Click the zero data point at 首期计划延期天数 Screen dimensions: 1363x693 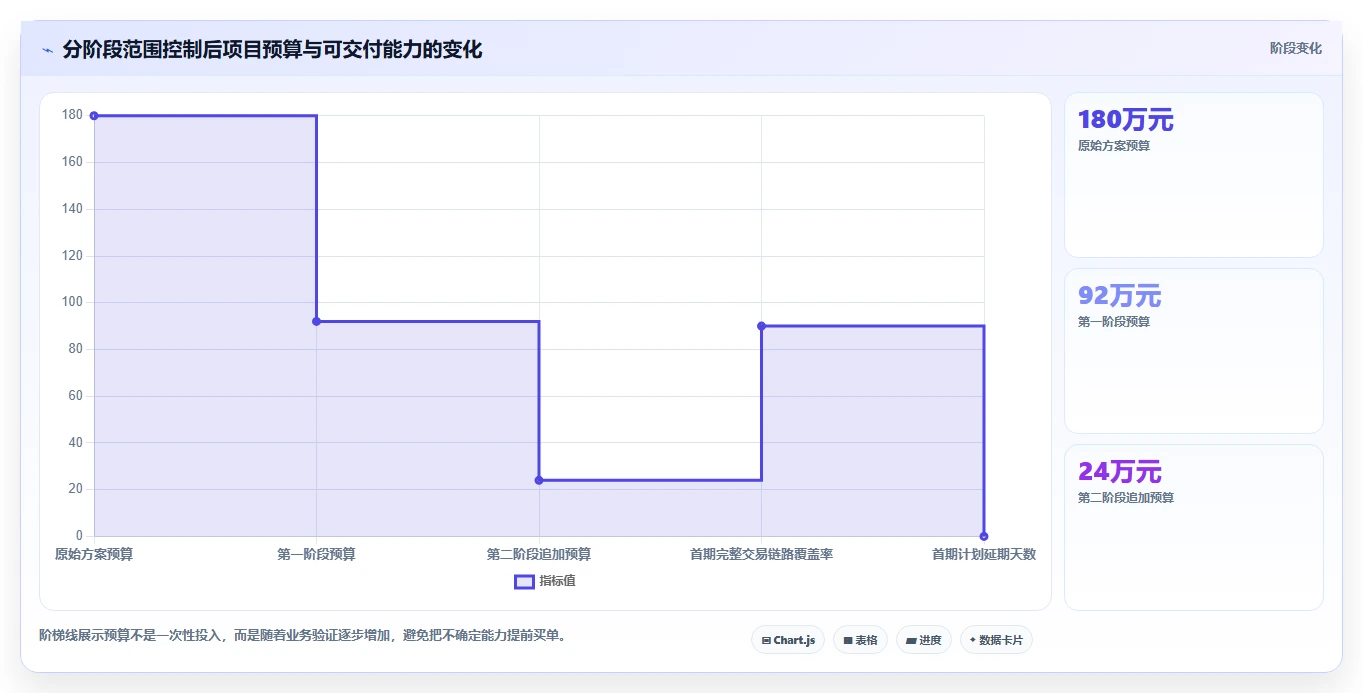tap(984, 536)
